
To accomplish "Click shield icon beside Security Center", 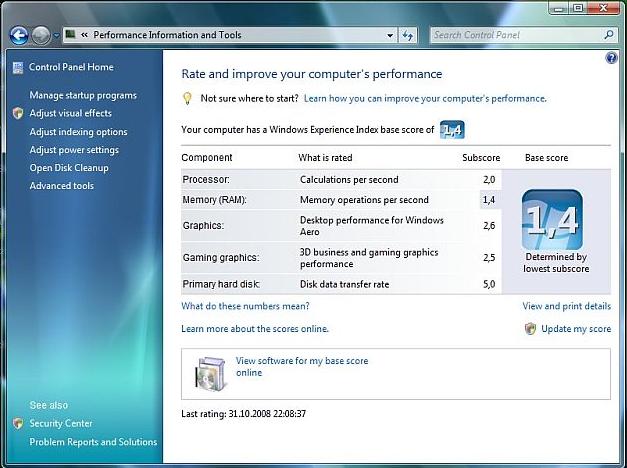I will pos(18,423).
